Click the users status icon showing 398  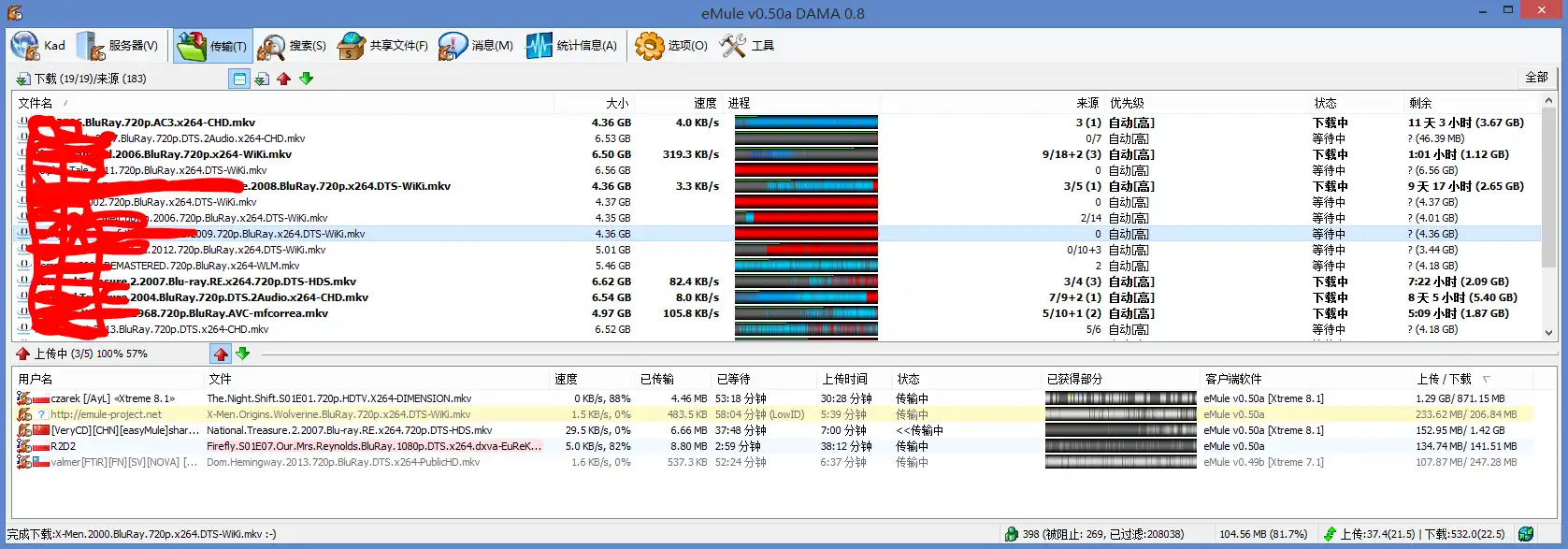1011,534
